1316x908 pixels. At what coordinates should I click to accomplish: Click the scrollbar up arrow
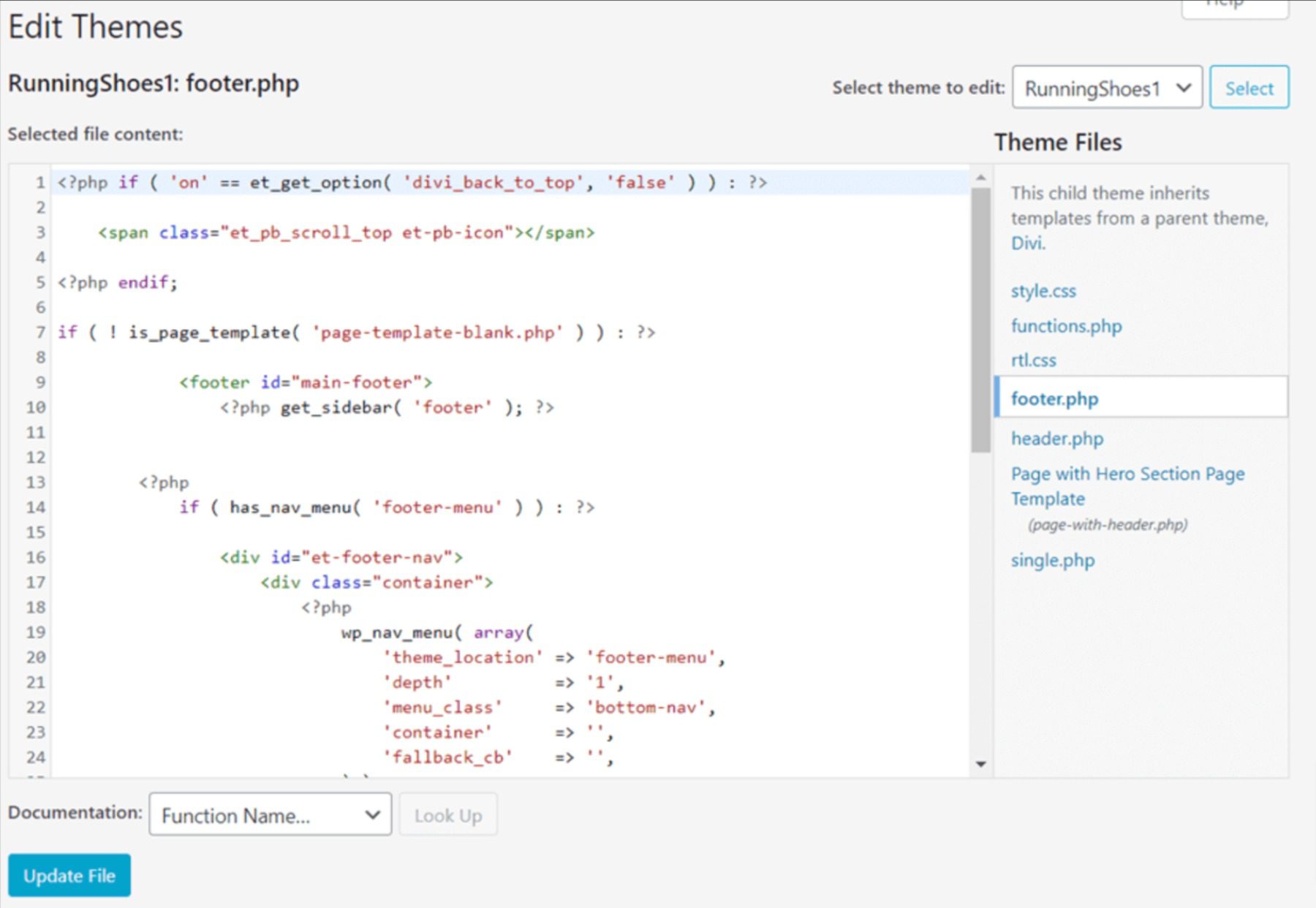point(982,175)
